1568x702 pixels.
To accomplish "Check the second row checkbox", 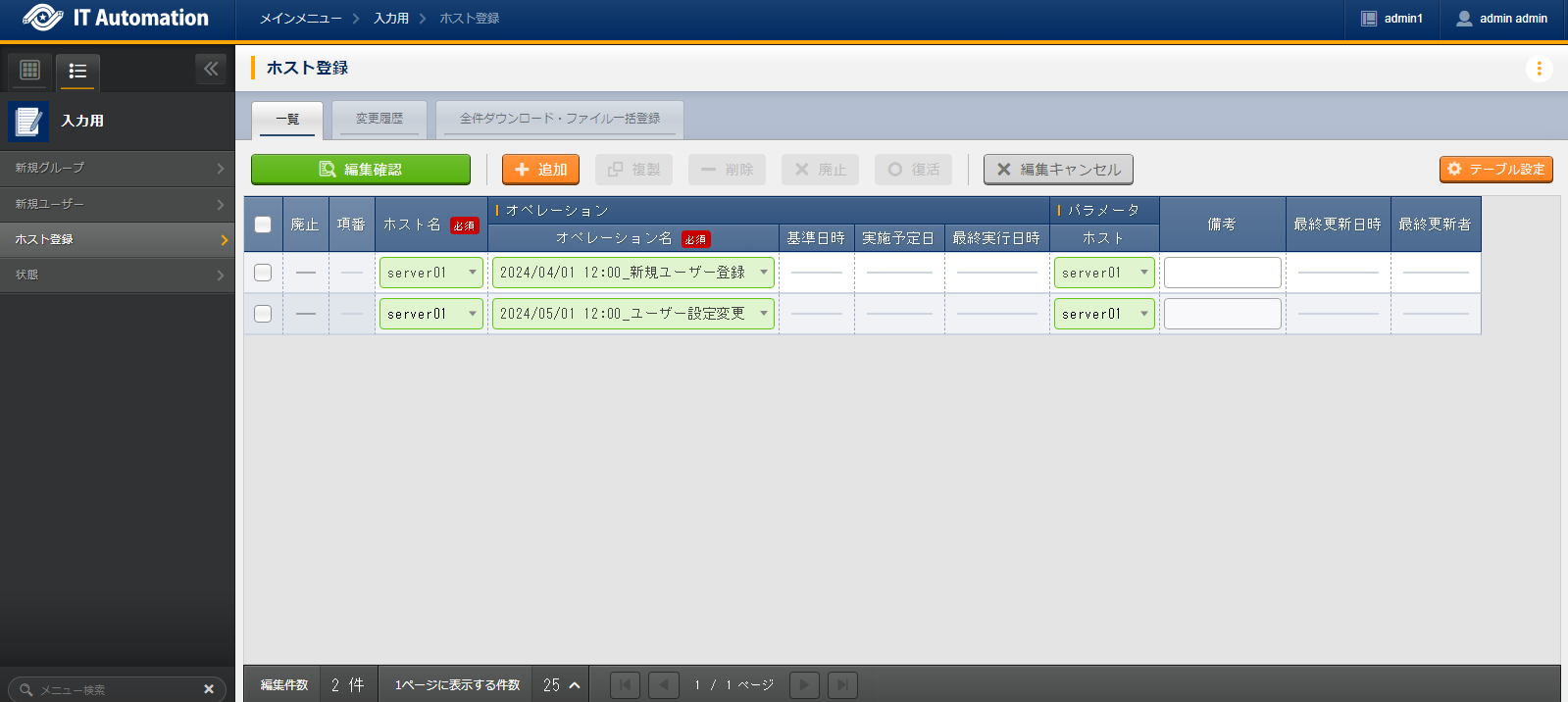I will coord(263,314).
